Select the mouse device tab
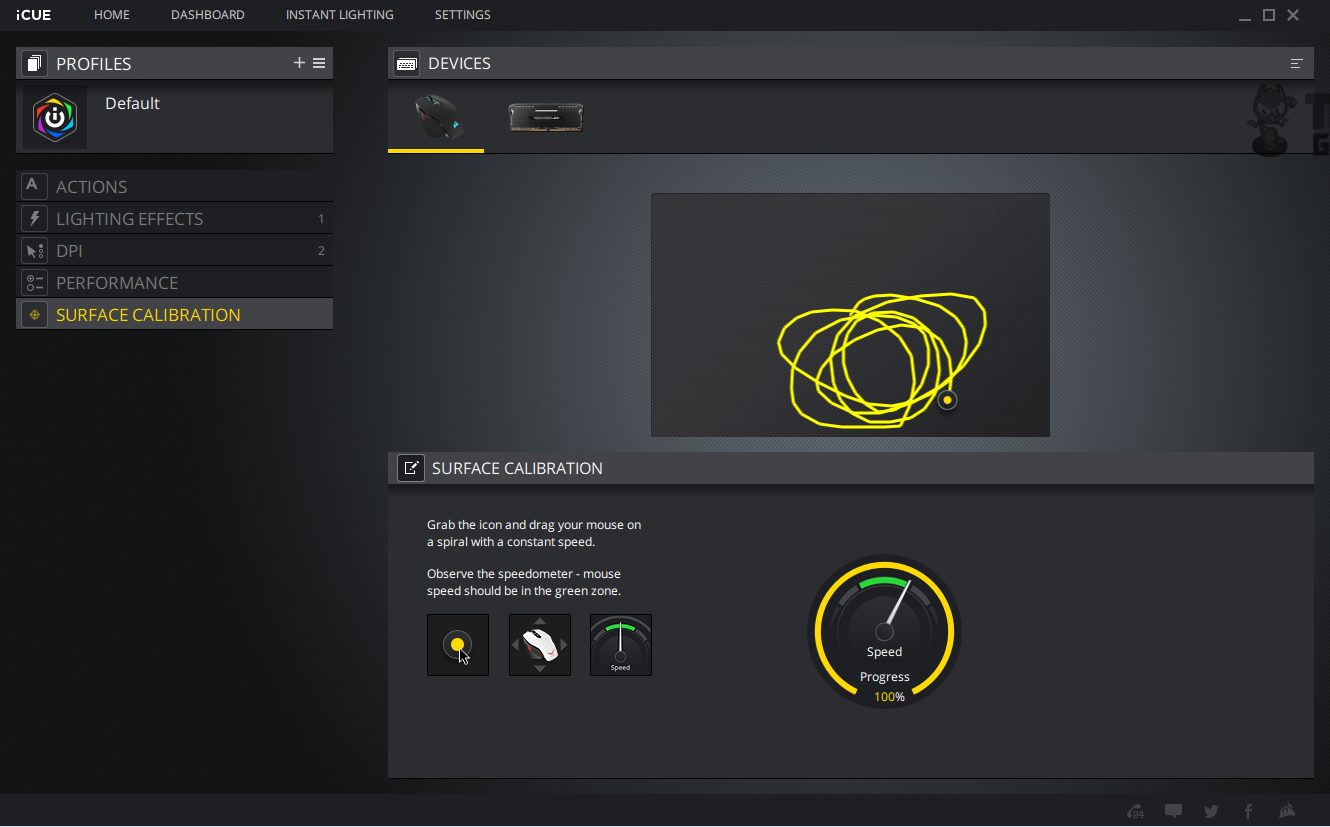This screenshot has height=827, width=1330. 436,117
